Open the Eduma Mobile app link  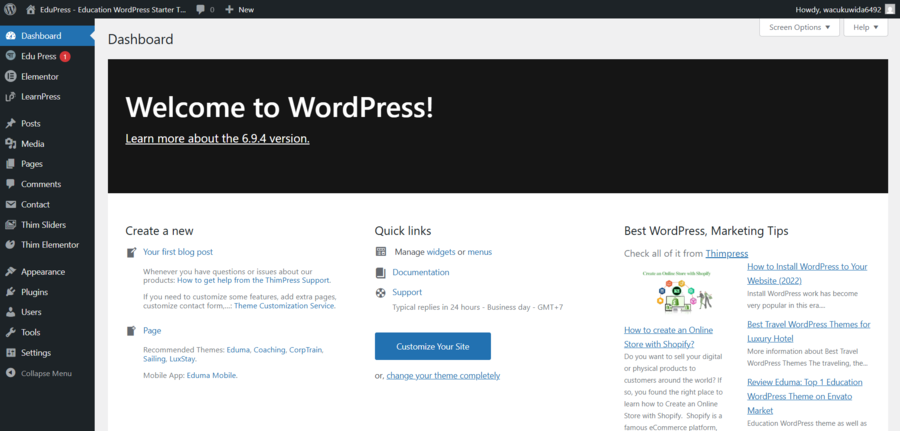211,375
